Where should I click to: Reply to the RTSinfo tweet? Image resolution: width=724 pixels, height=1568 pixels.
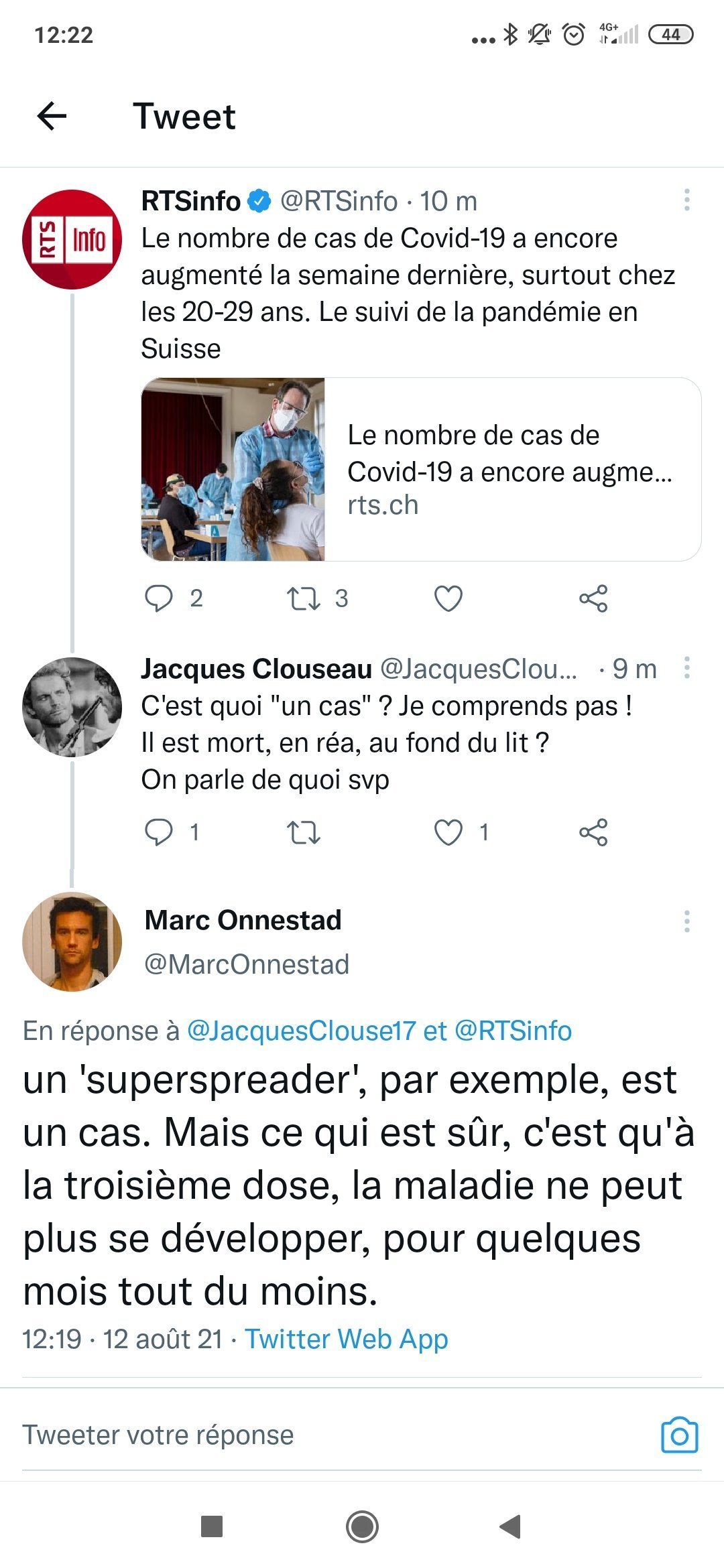point(159,598)
